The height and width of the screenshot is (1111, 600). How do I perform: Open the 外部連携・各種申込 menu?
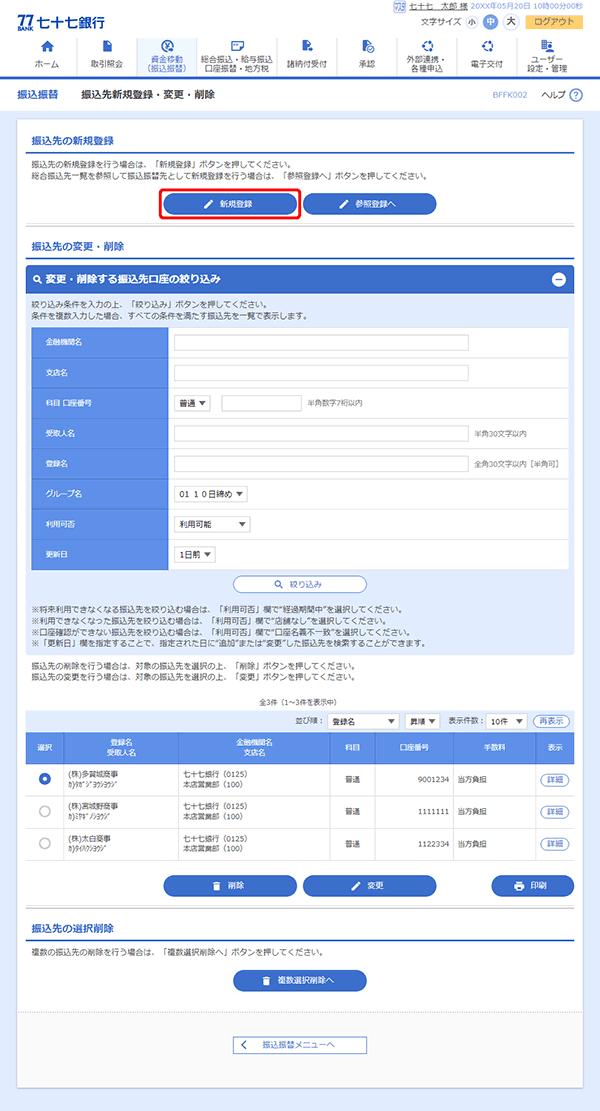click(x=426, y=57)
